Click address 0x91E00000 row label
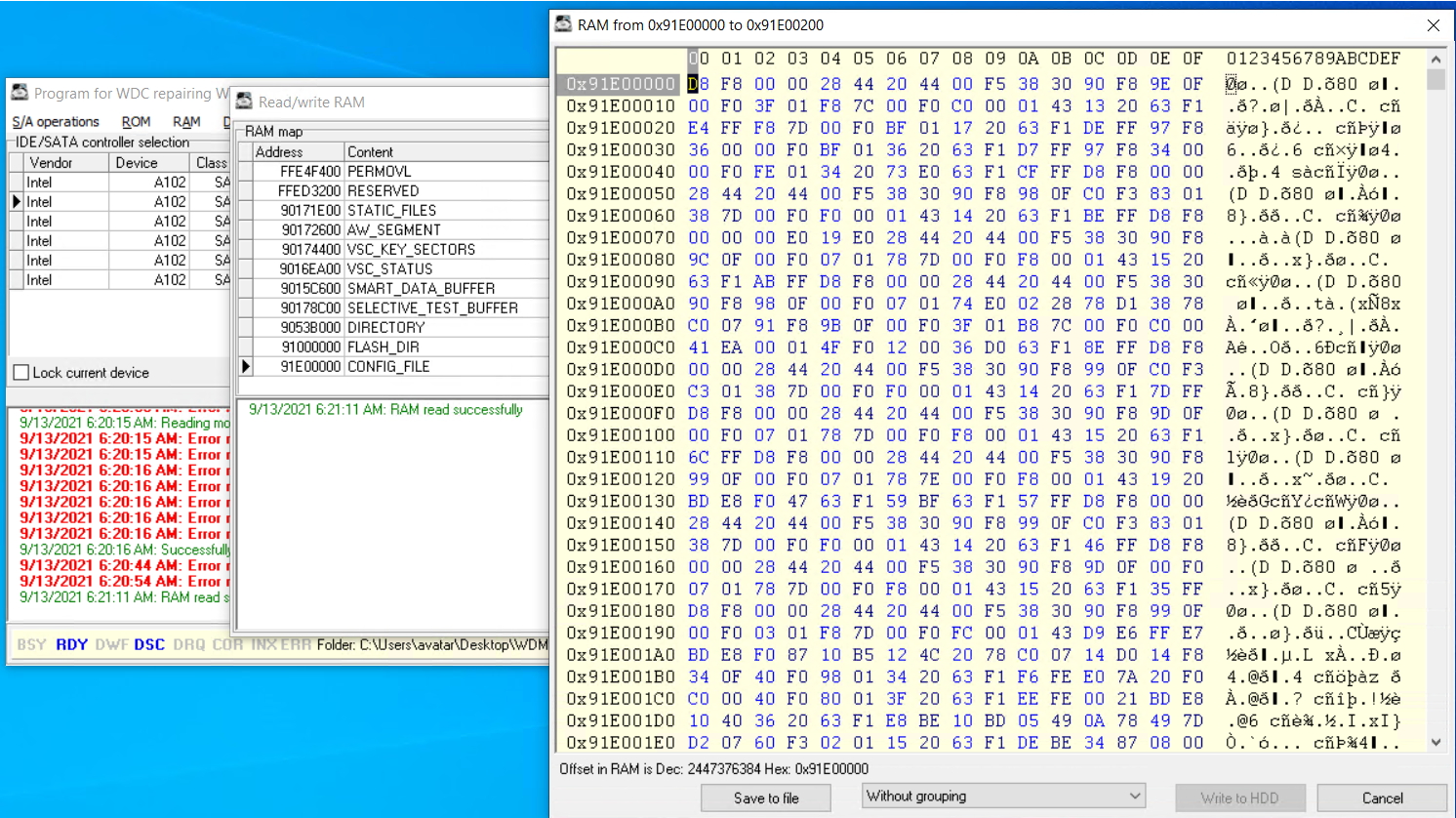The height and width of the screenshot is (818, 1456). pyautogui.click(x=621, y=84)
